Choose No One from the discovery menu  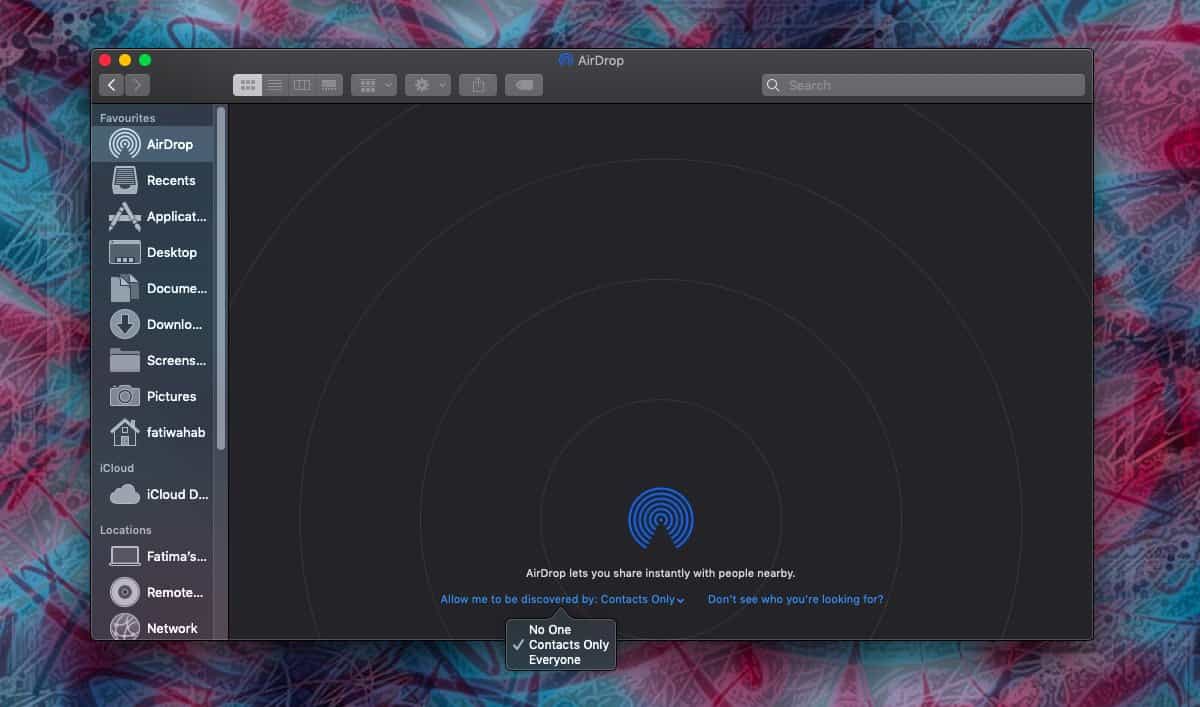(561, 630)
